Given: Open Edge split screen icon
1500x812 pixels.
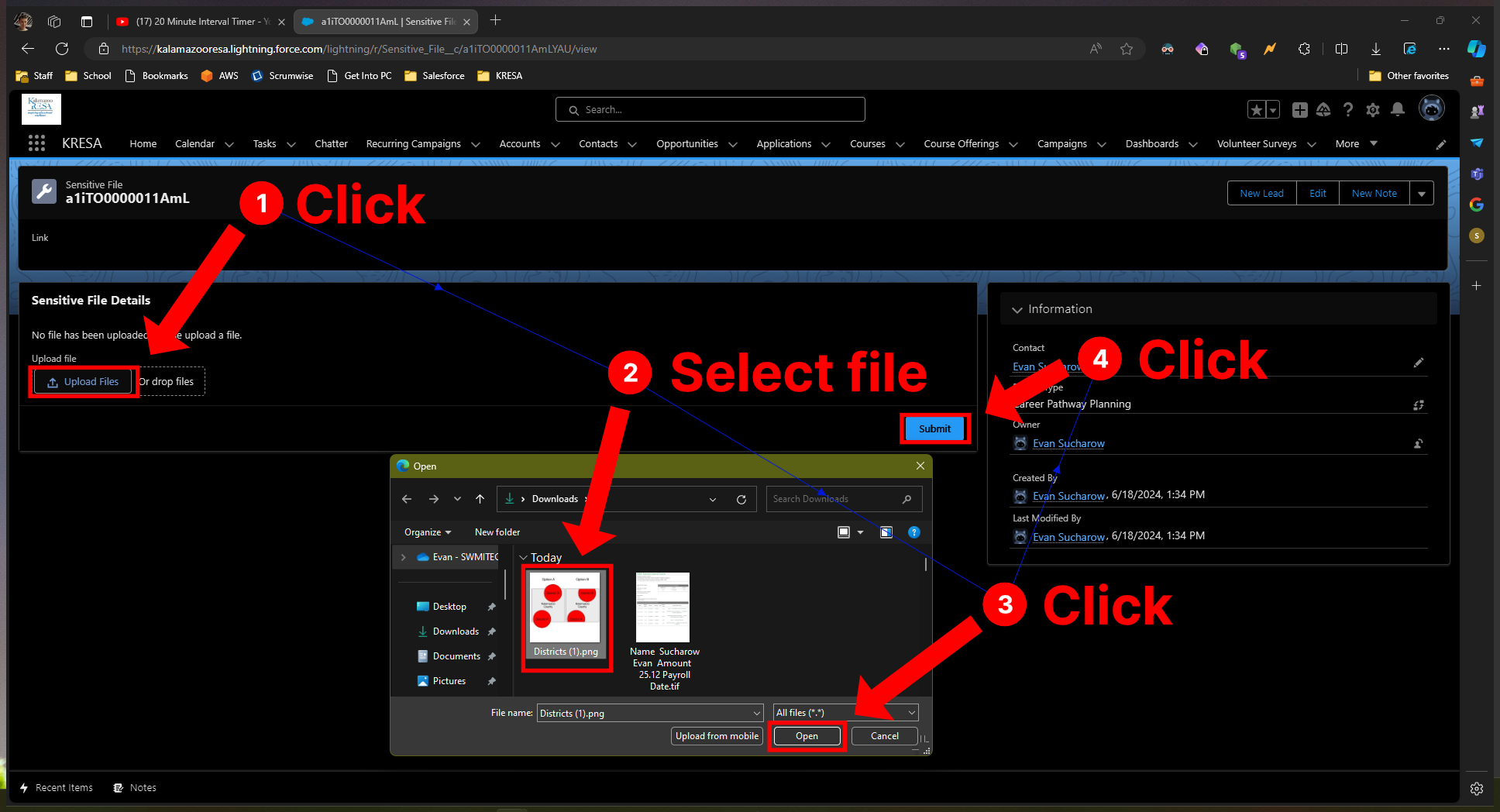Looking at the screenshot, I should point(1342,49).
